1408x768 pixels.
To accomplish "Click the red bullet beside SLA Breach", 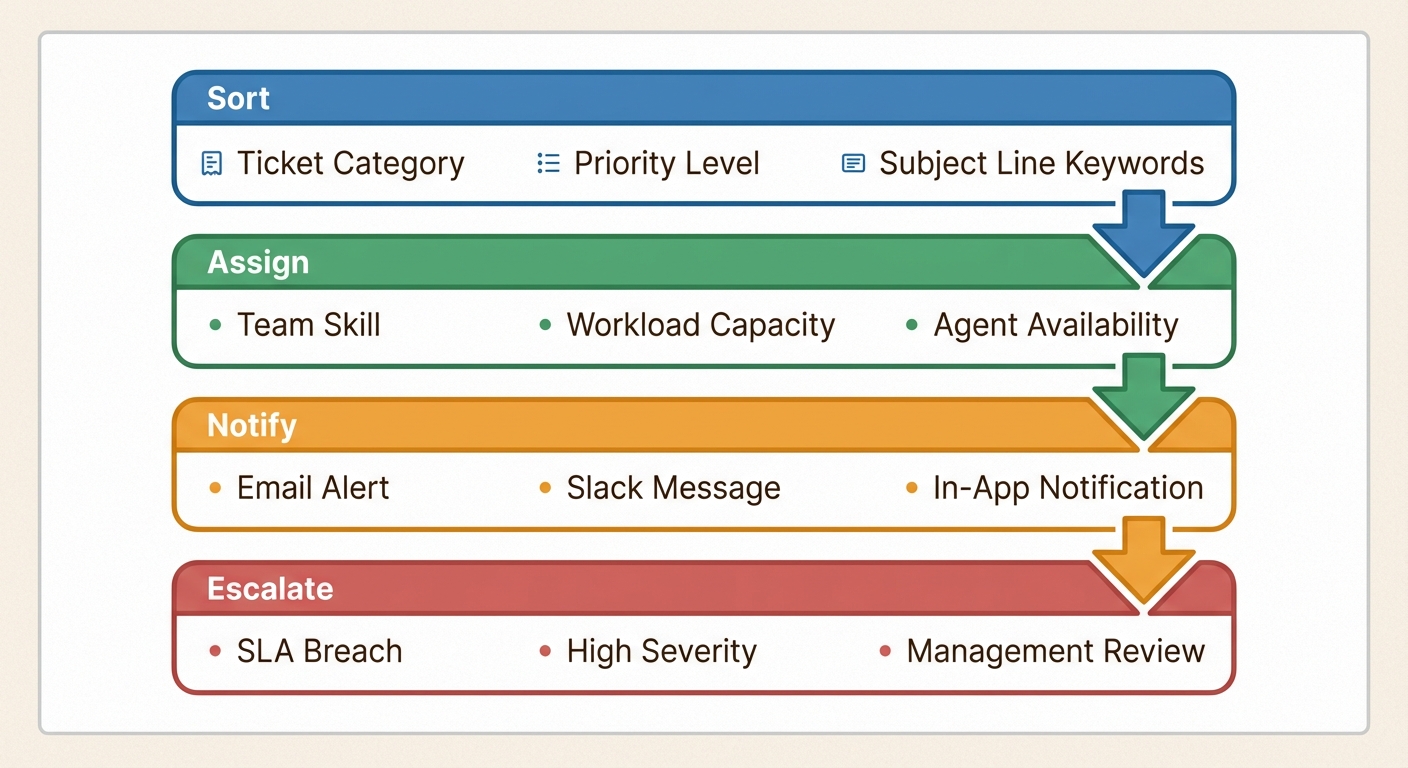I will coord(215,652).
